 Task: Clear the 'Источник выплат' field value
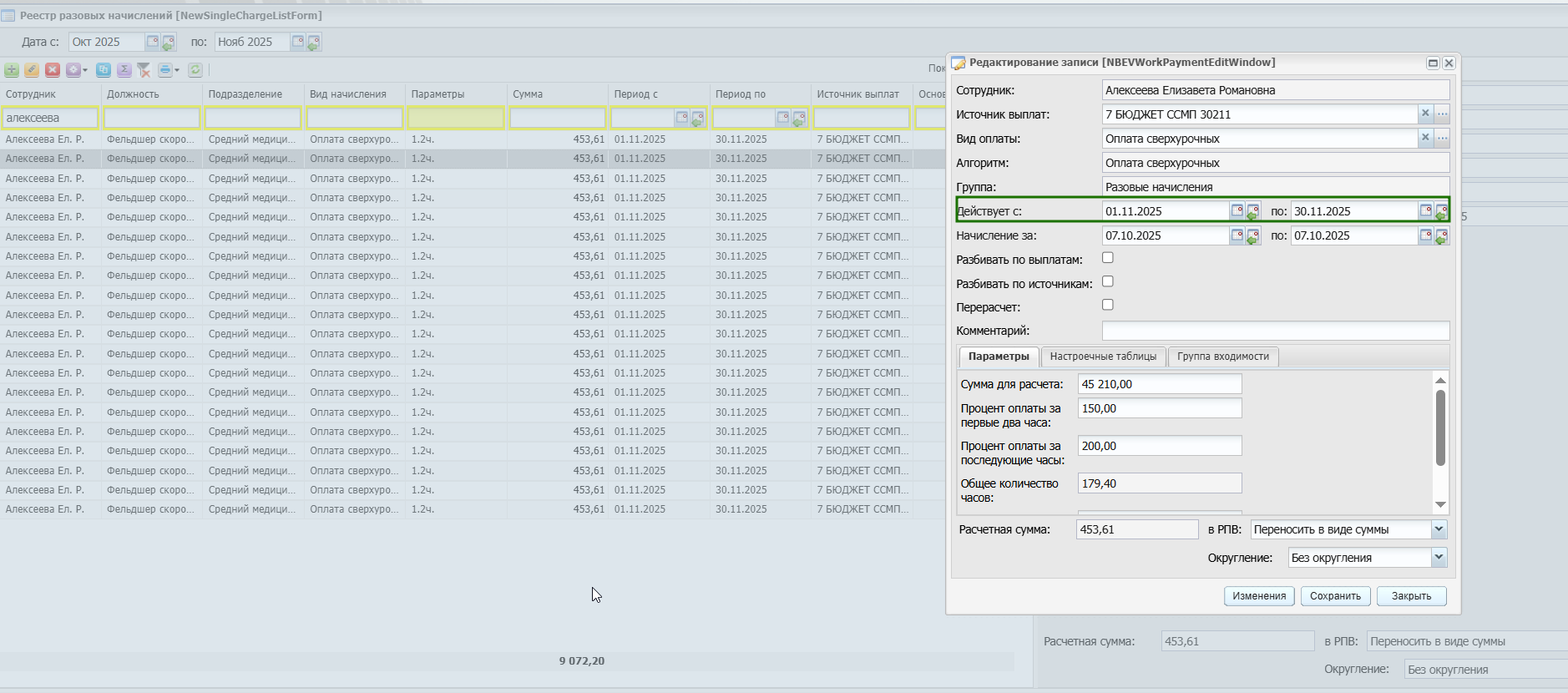pyautogui.click(x=1426, y=114)
